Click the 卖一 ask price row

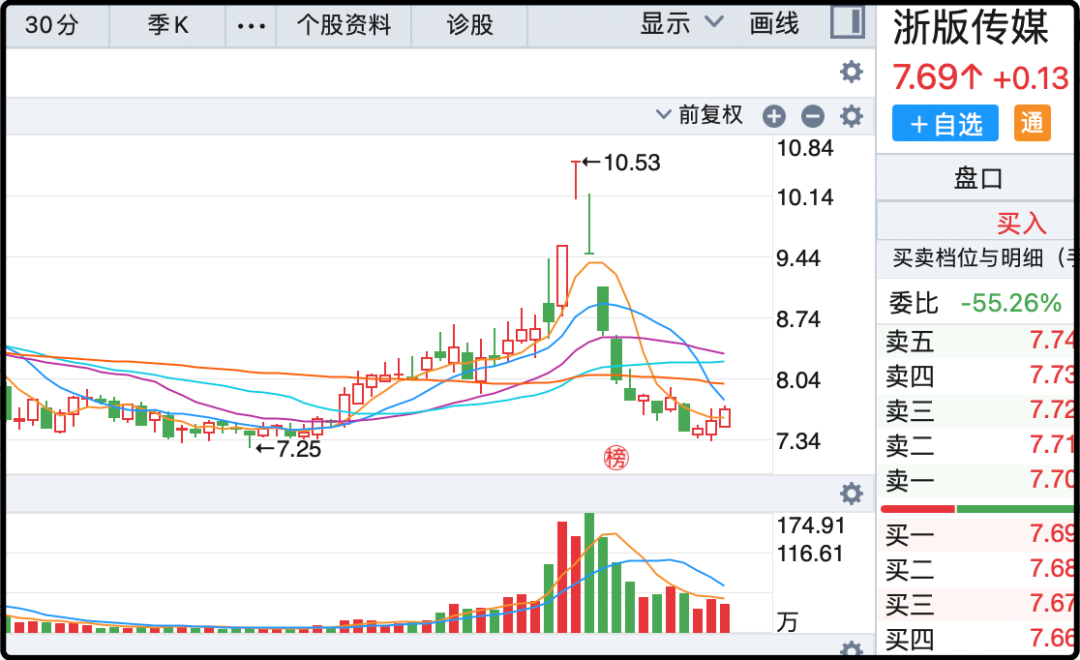tap(977, 481)
